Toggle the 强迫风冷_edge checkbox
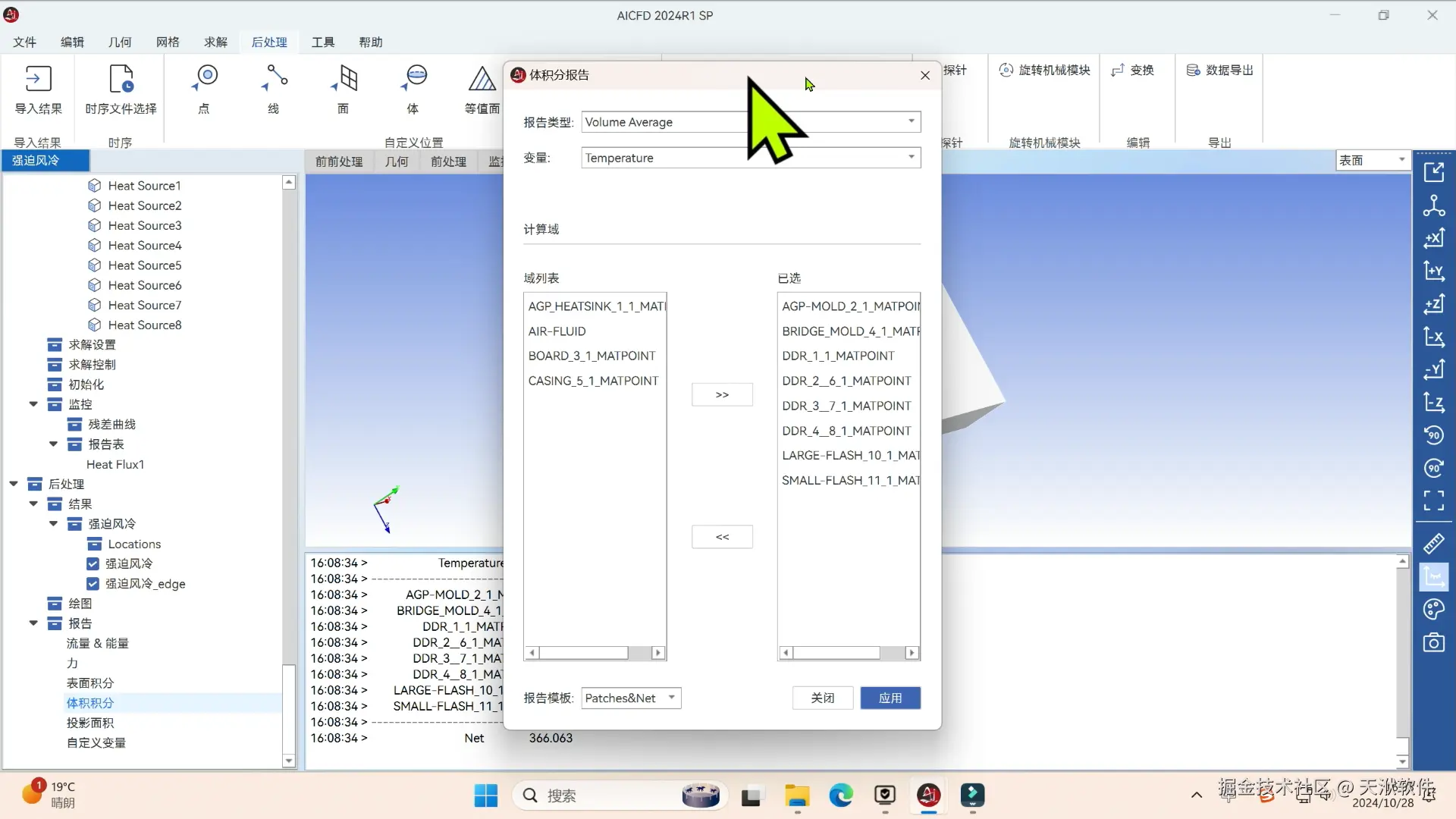This screenshot has width=1456, height=819. pos(93,584)
